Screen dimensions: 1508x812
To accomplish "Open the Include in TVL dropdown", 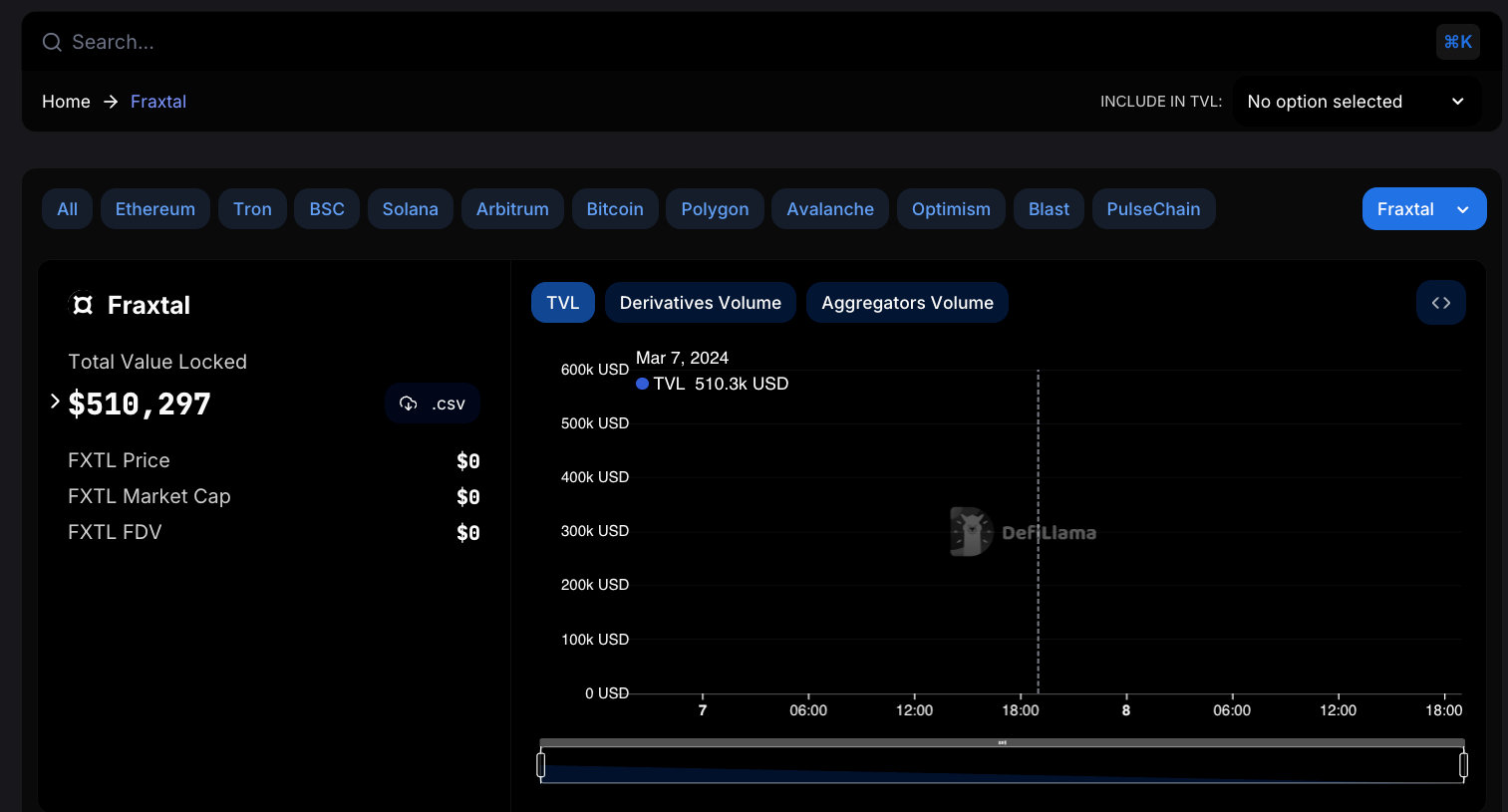I will coord(1356,102).
